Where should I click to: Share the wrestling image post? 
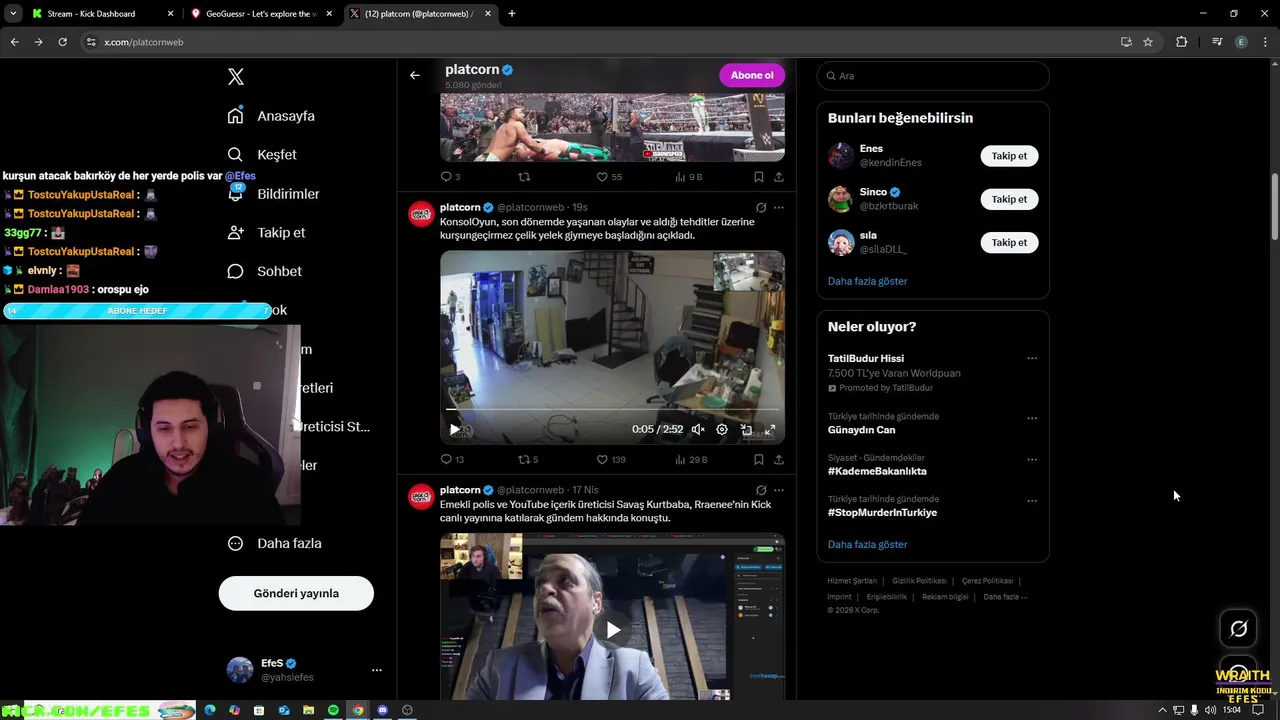(779, 177)
